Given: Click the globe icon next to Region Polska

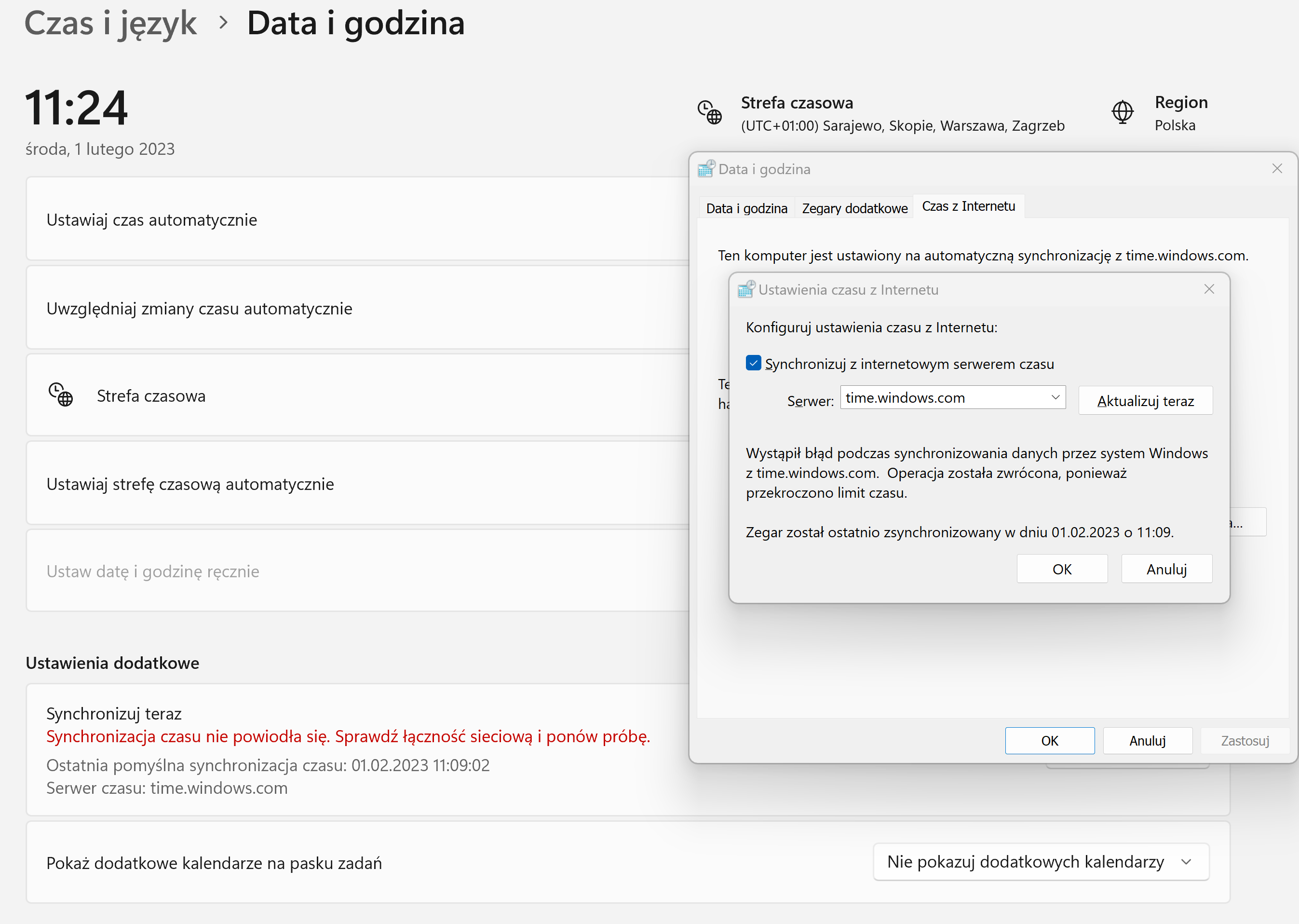Looking at the screenshot, I should [x=1122, y=112].
